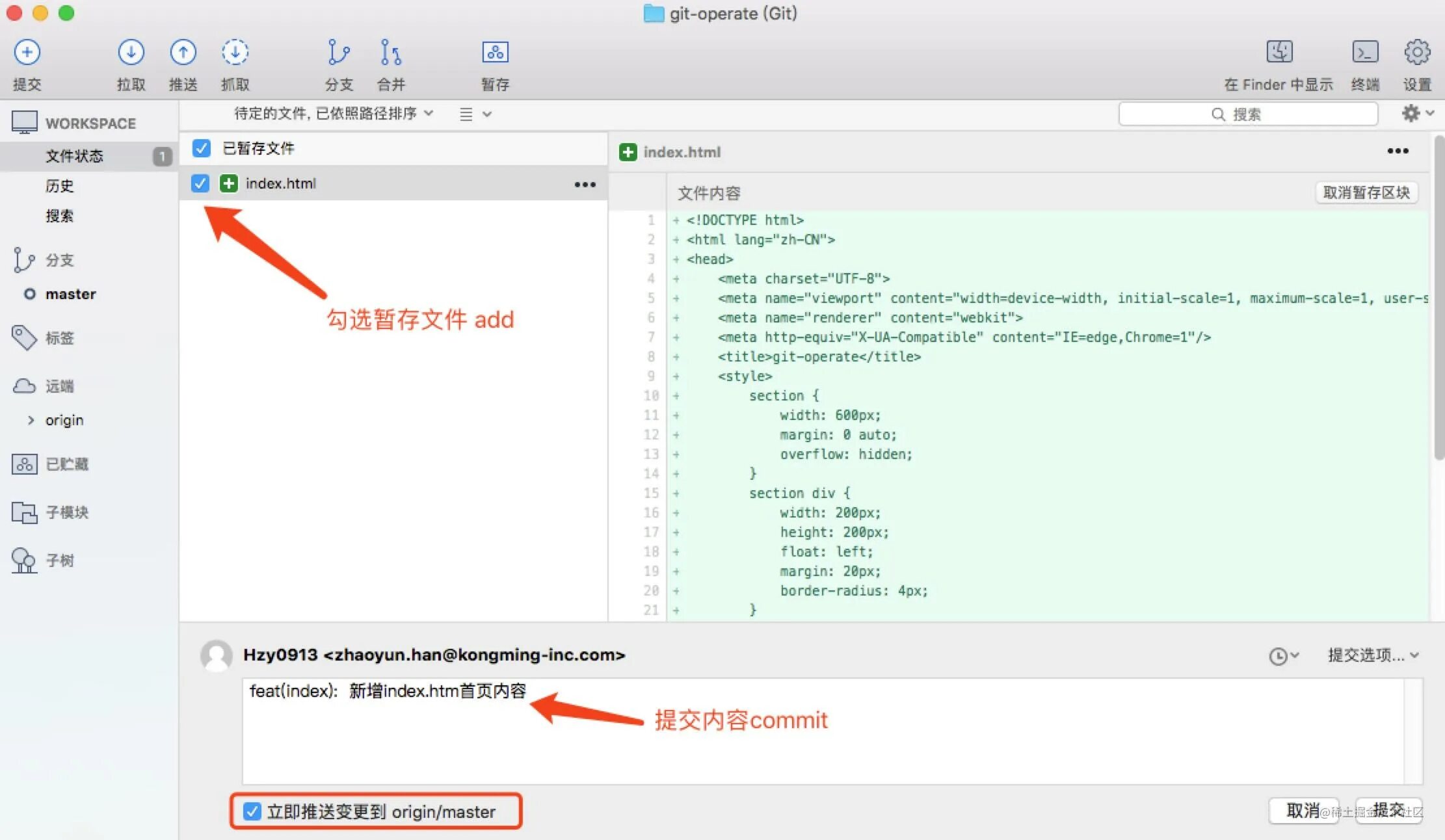
Task: Open the 分支 (Branch) toolbar tool
Action: (x=339, y=52)
